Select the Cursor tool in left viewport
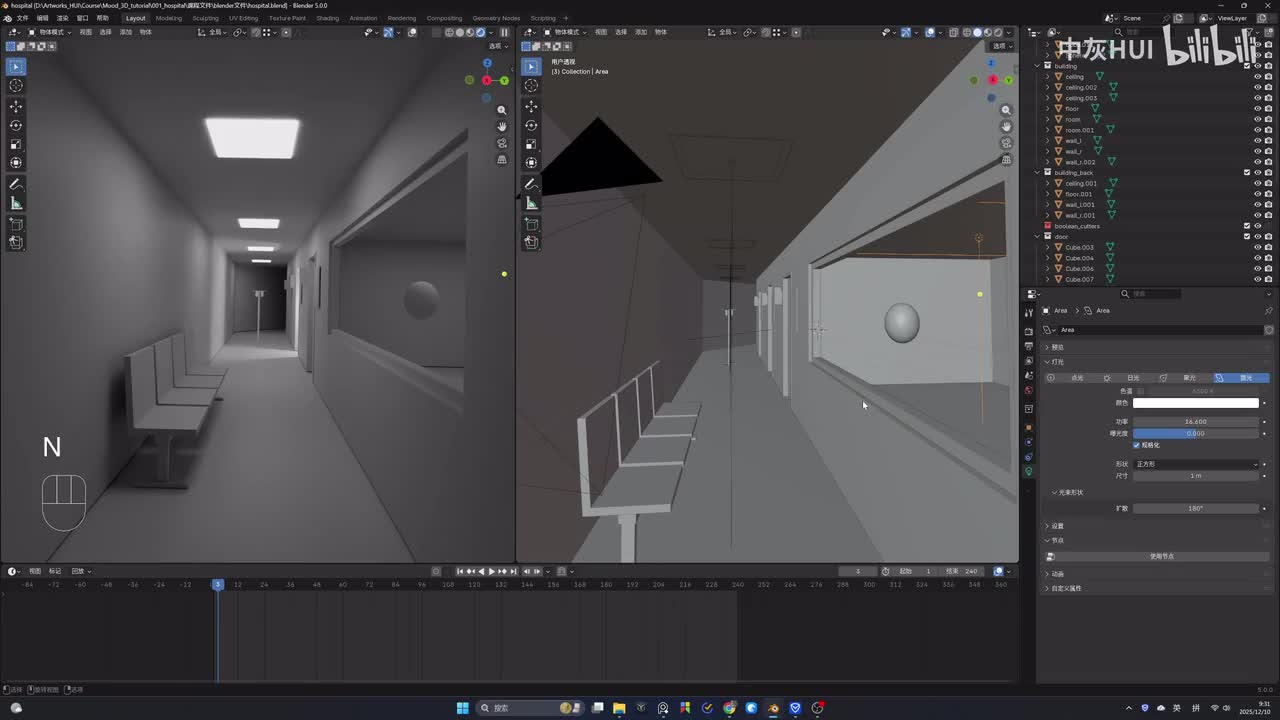 coord(16,86)
